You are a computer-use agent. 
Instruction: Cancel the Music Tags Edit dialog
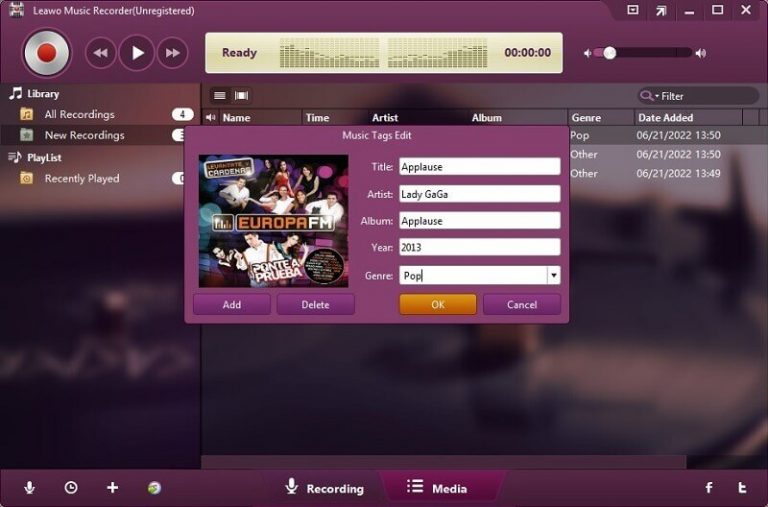pyautogui.click(x=522, y=305)
